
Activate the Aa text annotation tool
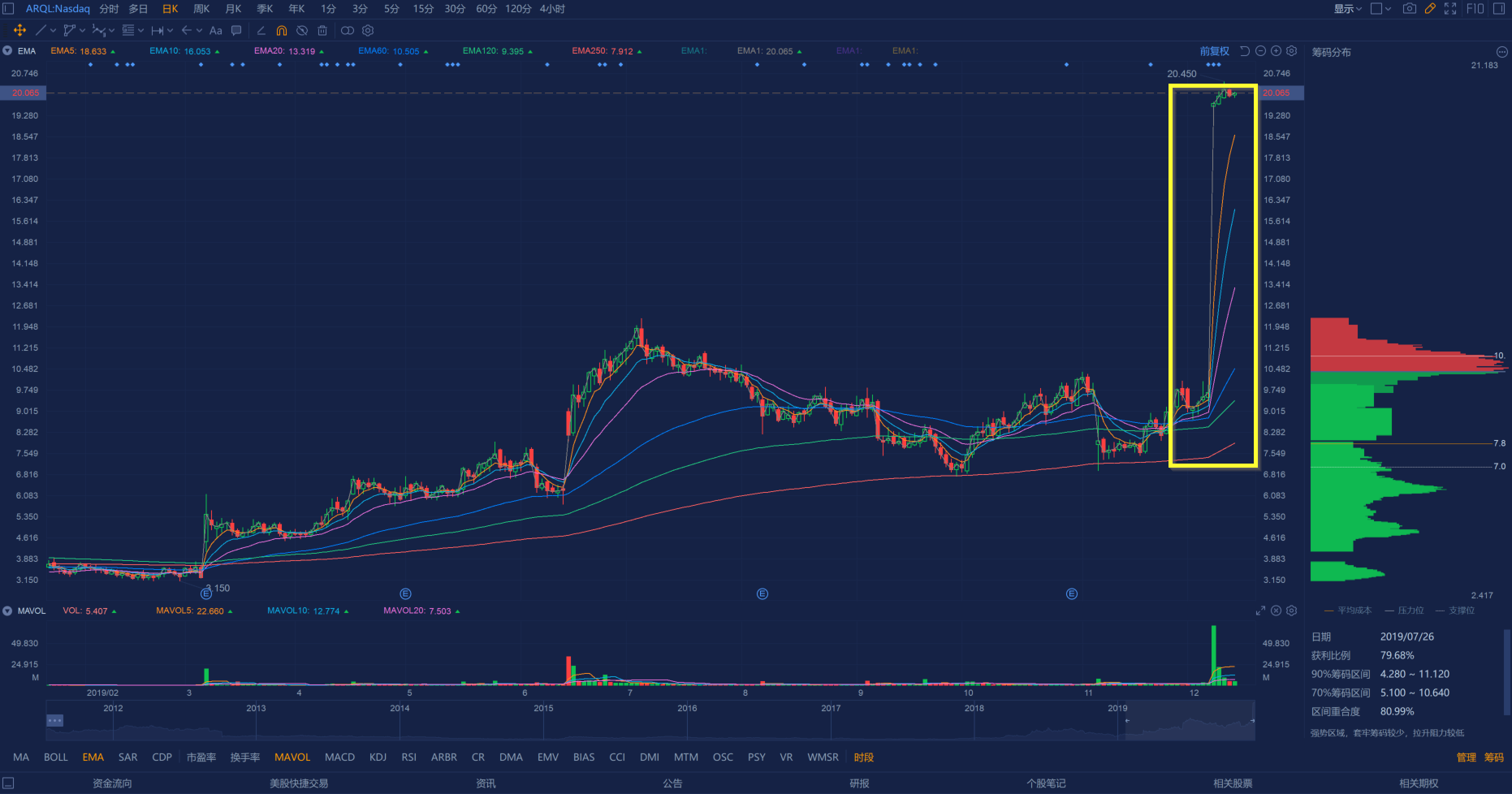215,30
